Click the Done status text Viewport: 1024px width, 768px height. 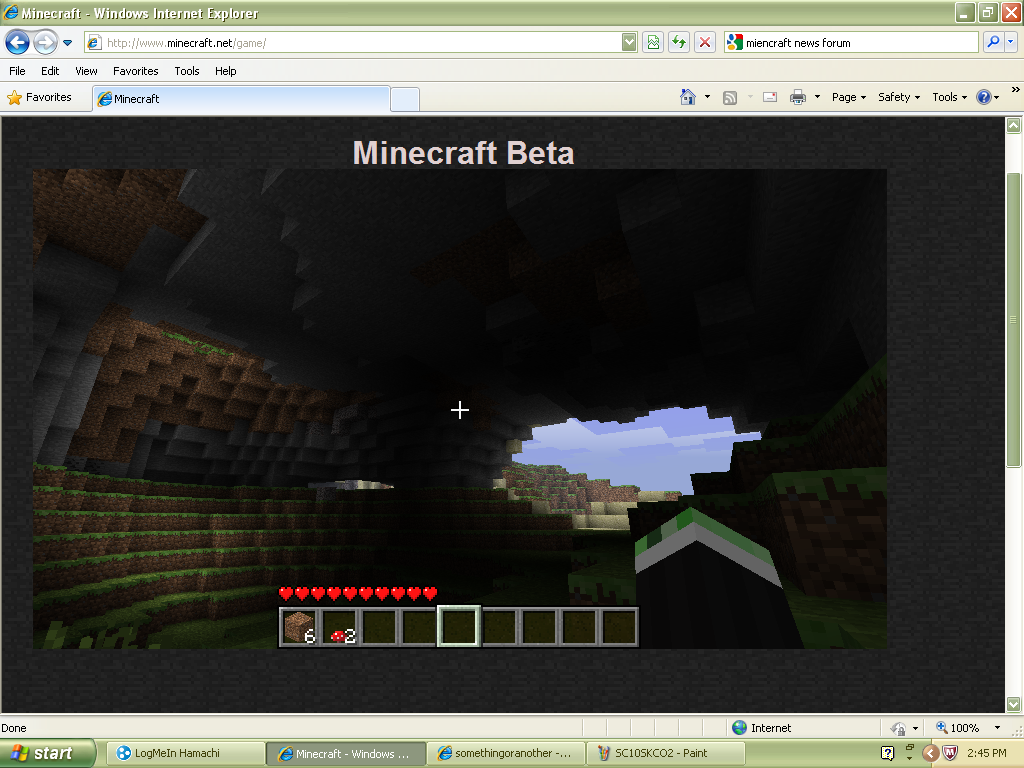[14, 728]
